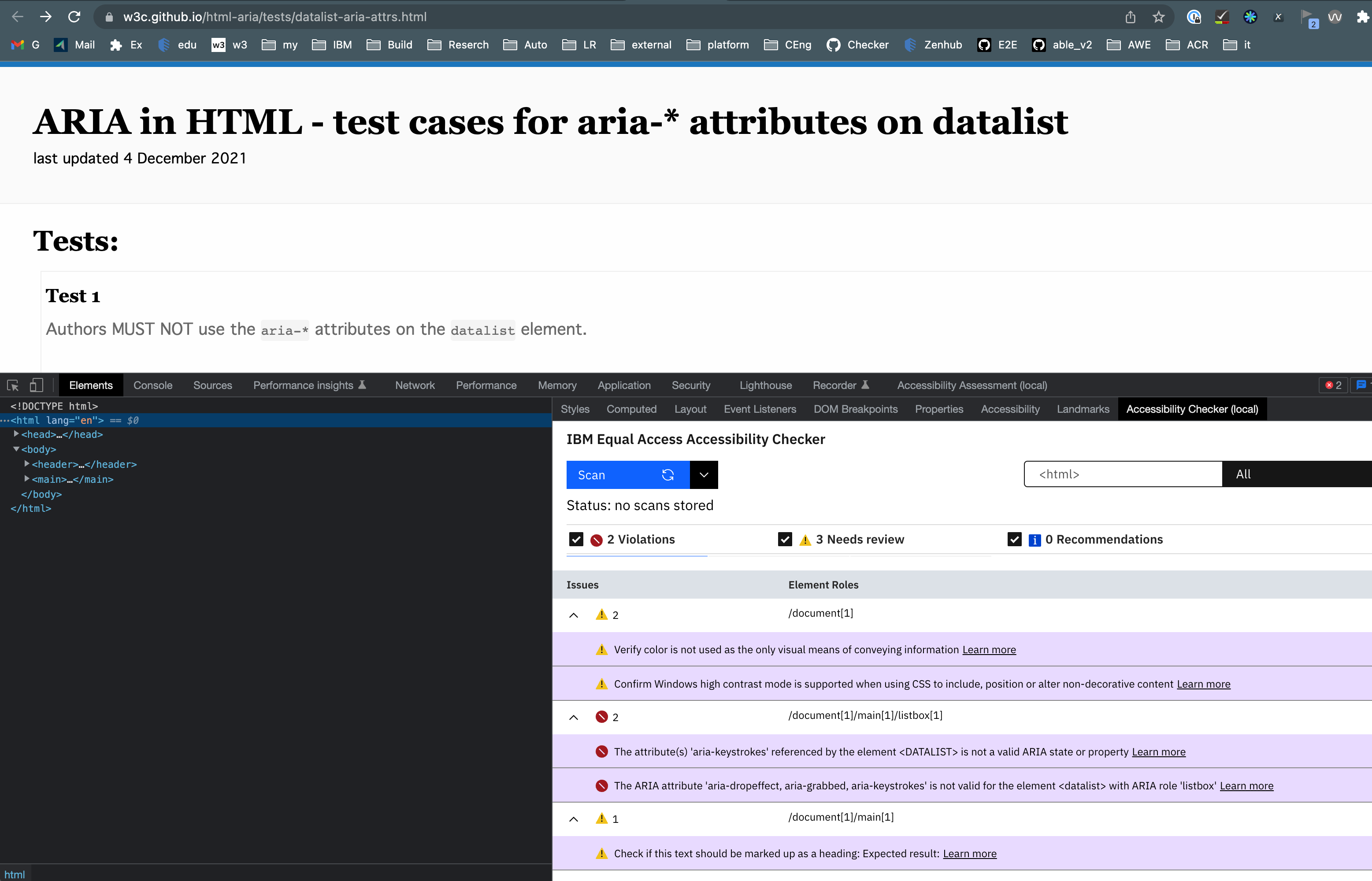Click the bookmark star icon
This screenshot has width=1372, height=881.
point(1159,17)
